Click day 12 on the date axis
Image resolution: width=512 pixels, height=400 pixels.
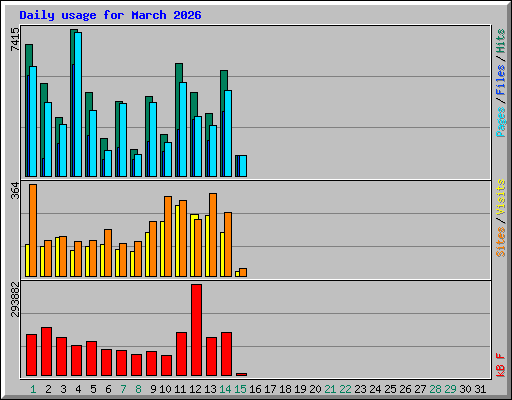point(195,389)
